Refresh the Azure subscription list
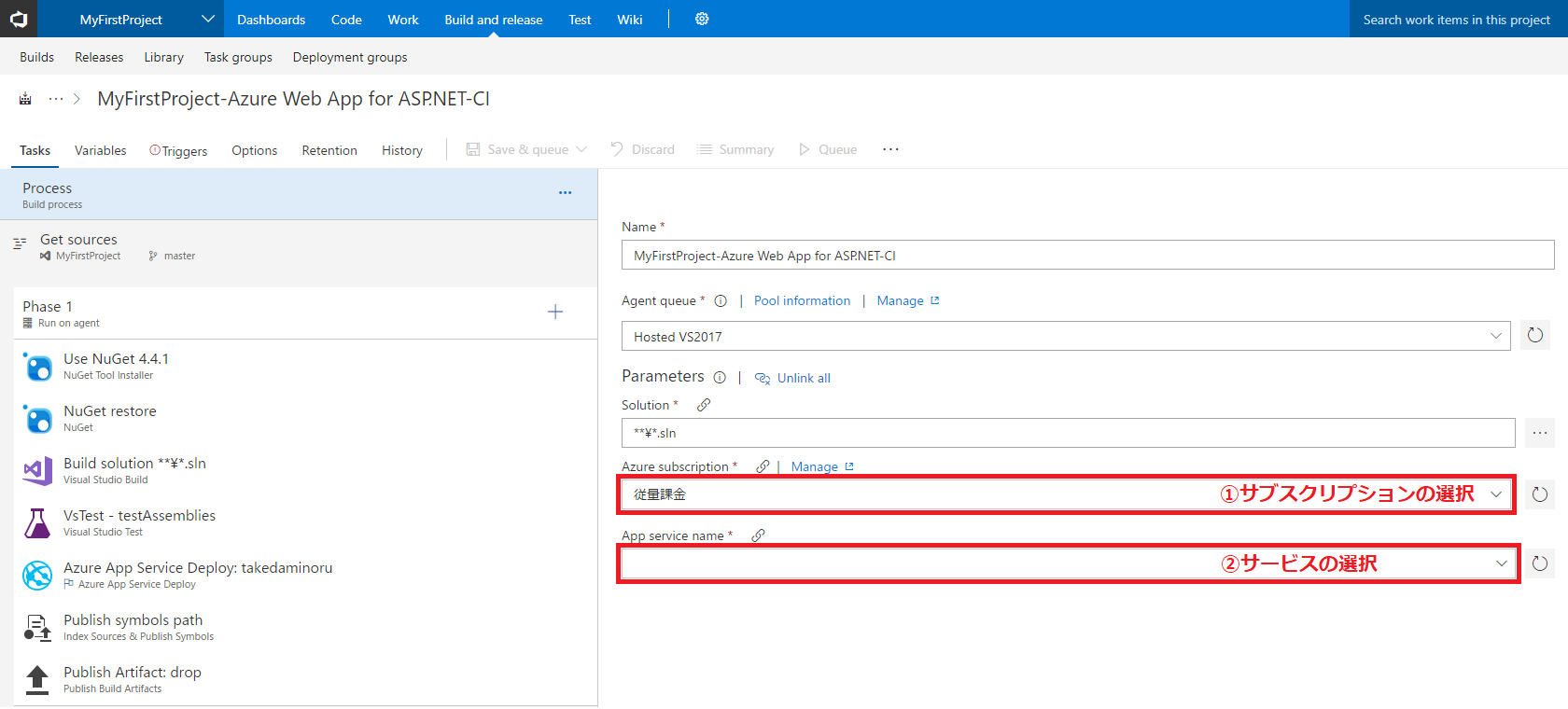The height and width of the screenshot is (709, 1568). click(1540, 494)
